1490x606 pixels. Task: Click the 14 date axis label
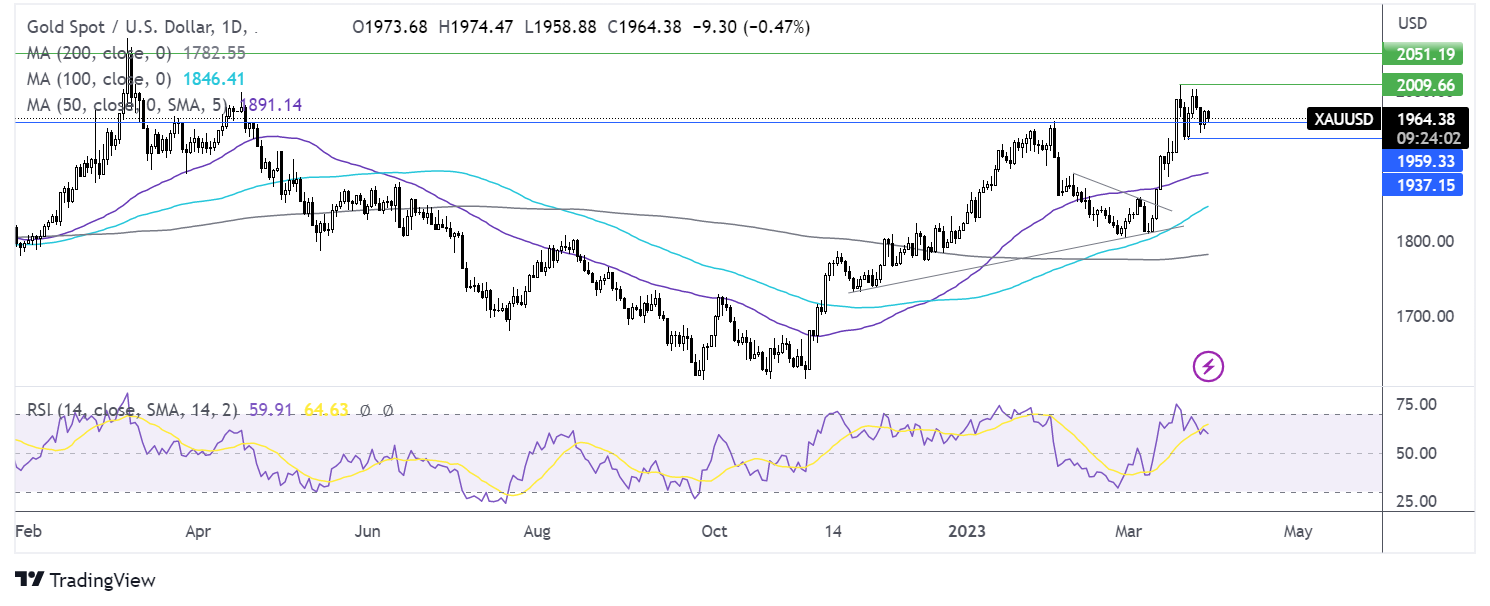tap(831, 531)
